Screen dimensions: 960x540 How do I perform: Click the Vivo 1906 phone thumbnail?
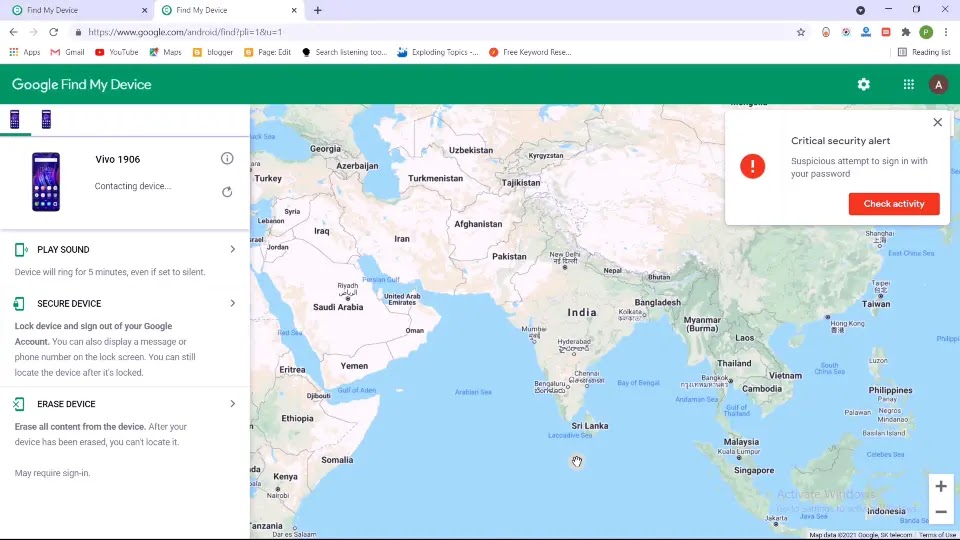pos(46,182)
